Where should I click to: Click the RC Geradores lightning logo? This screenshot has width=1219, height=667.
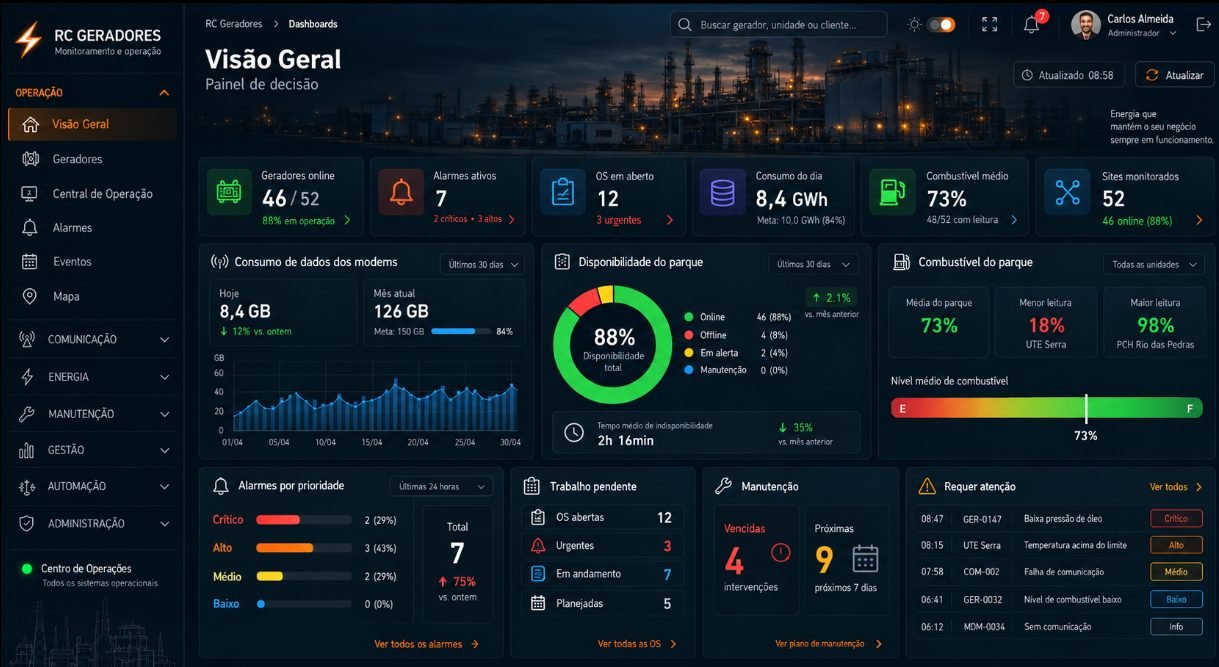[29, 39]
